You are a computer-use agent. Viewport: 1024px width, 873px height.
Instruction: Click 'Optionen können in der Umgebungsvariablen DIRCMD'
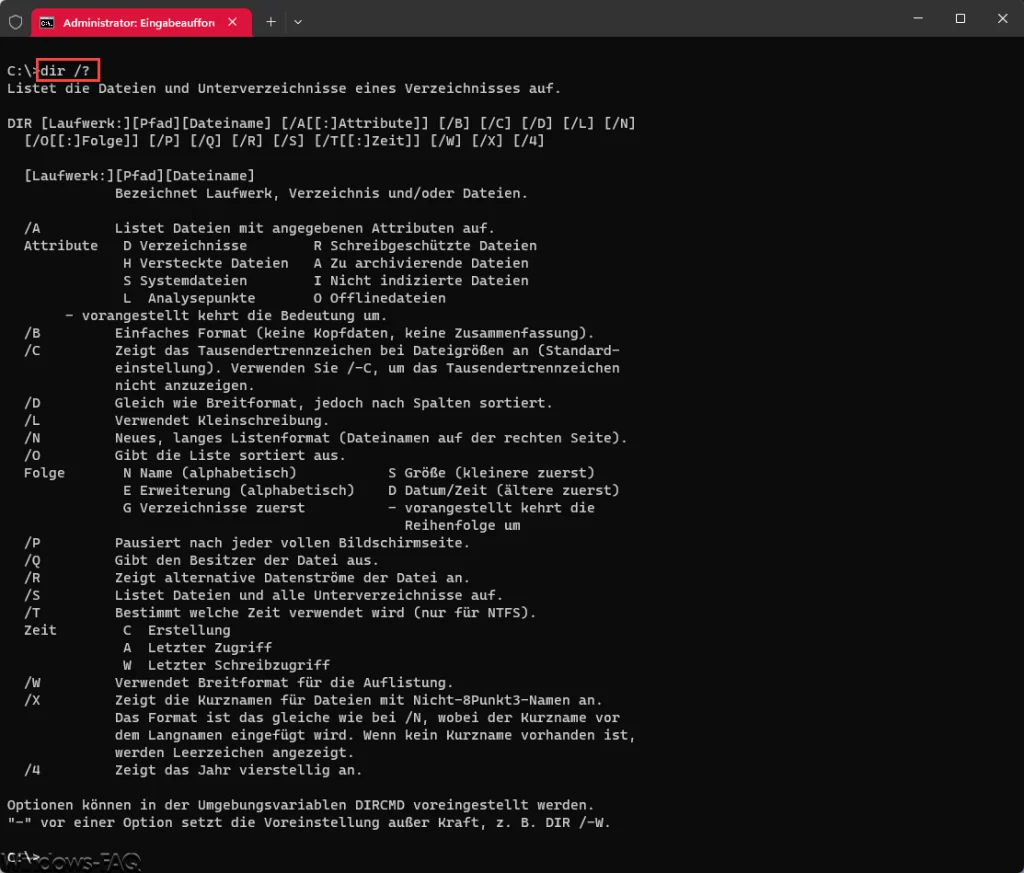tap(206, 805)
